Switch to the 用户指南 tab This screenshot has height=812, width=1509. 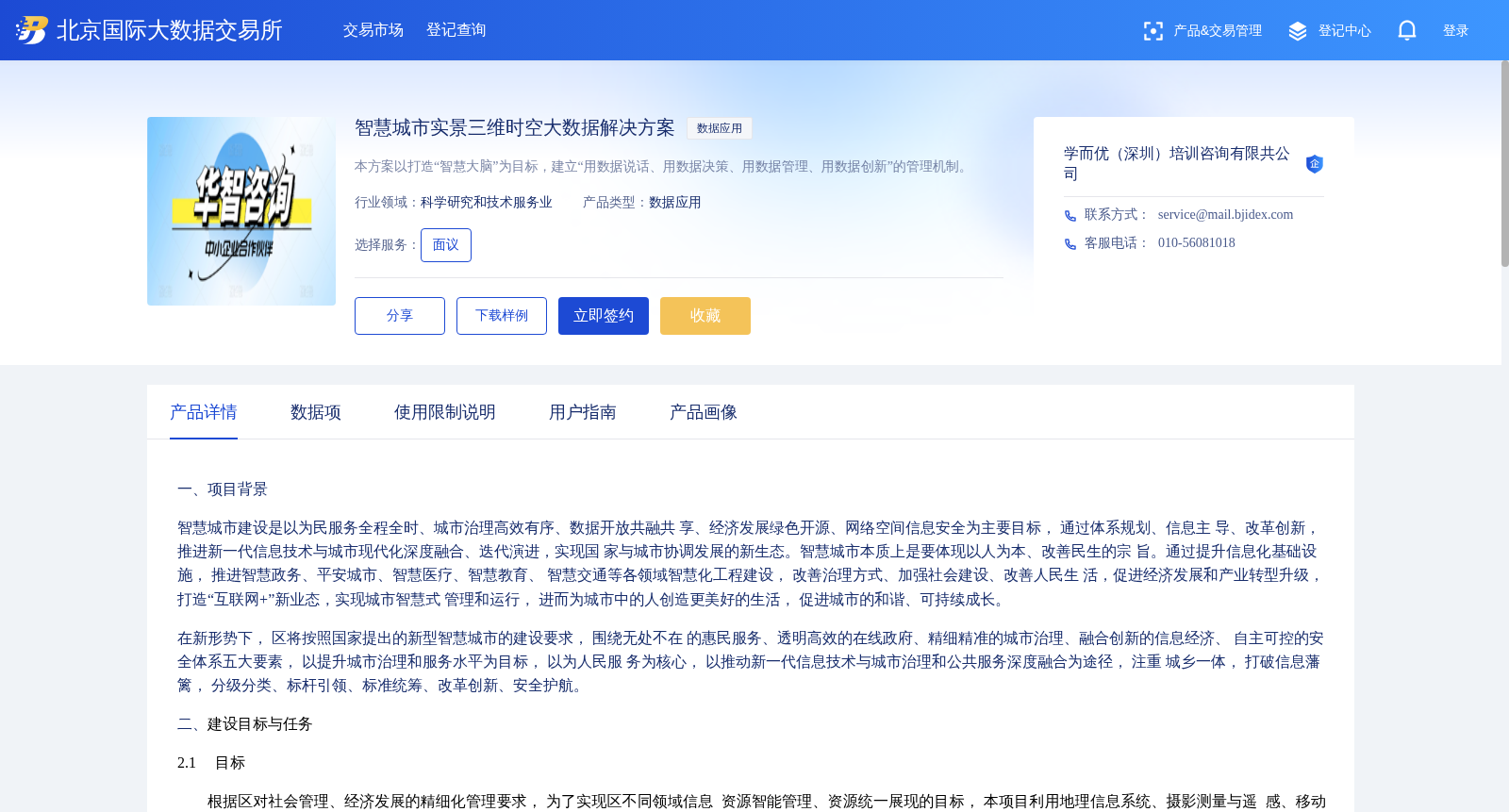coord(583,412)
